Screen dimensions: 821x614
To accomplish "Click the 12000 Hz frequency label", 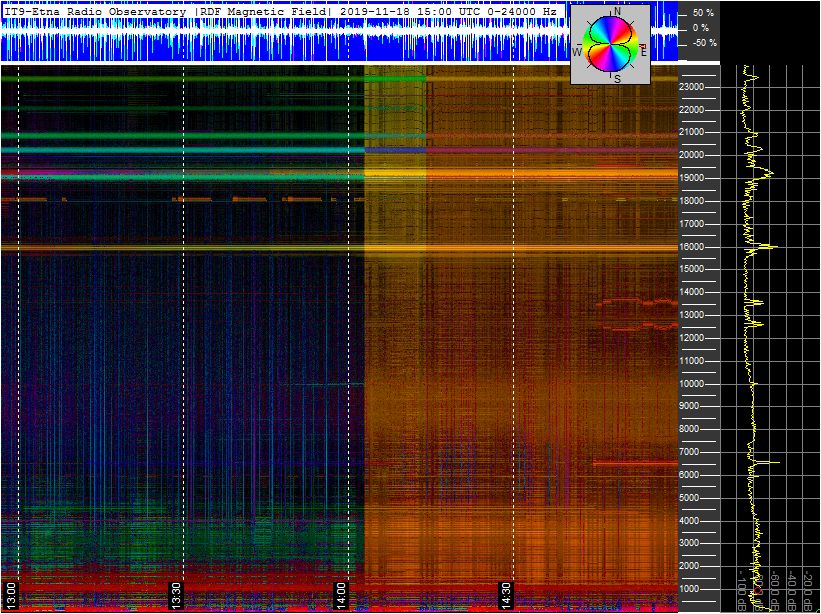I will pyautogui.click(x=691, y=338).
